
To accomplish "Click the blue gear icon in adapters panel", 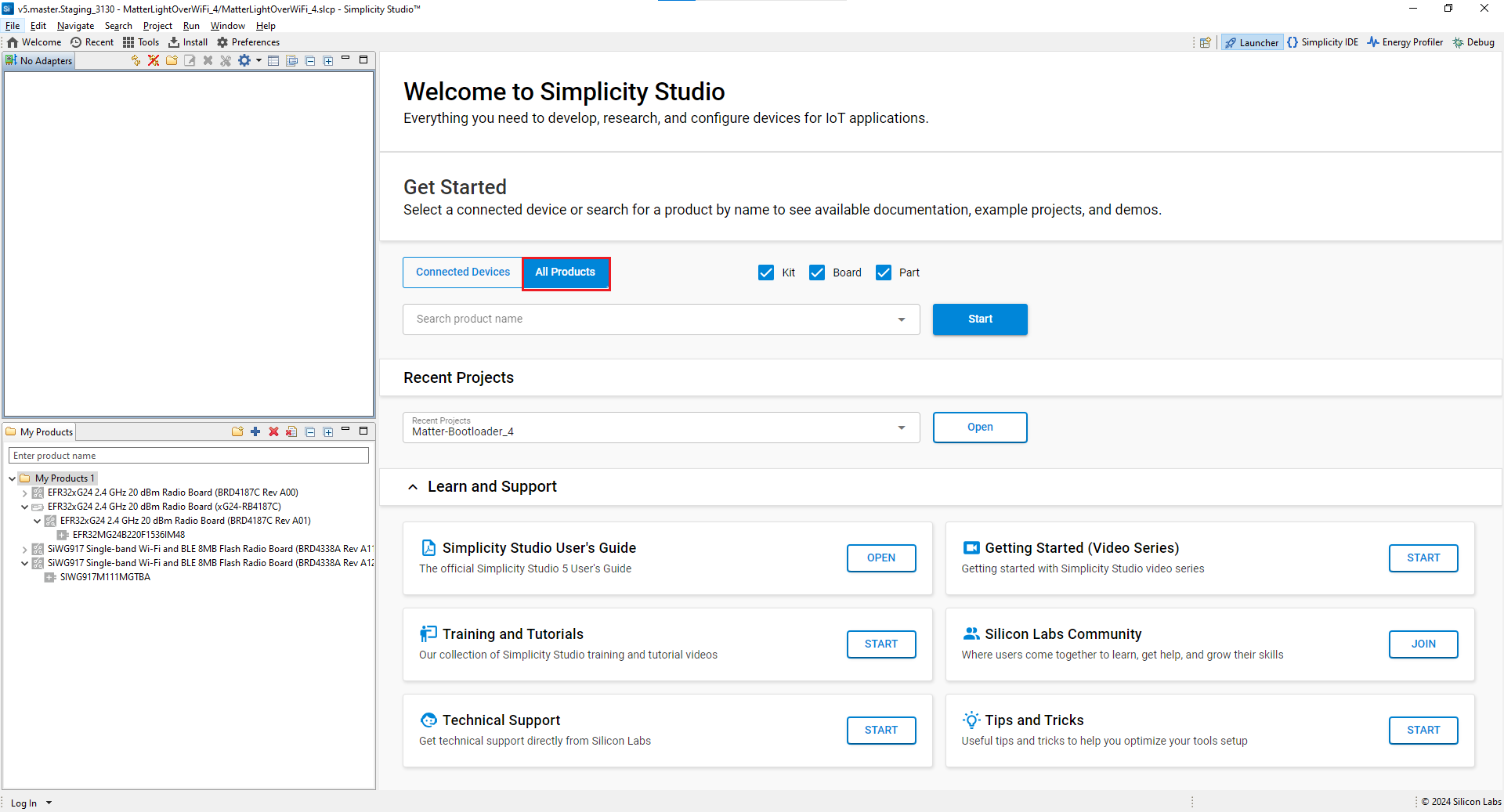I will [244, 60].
